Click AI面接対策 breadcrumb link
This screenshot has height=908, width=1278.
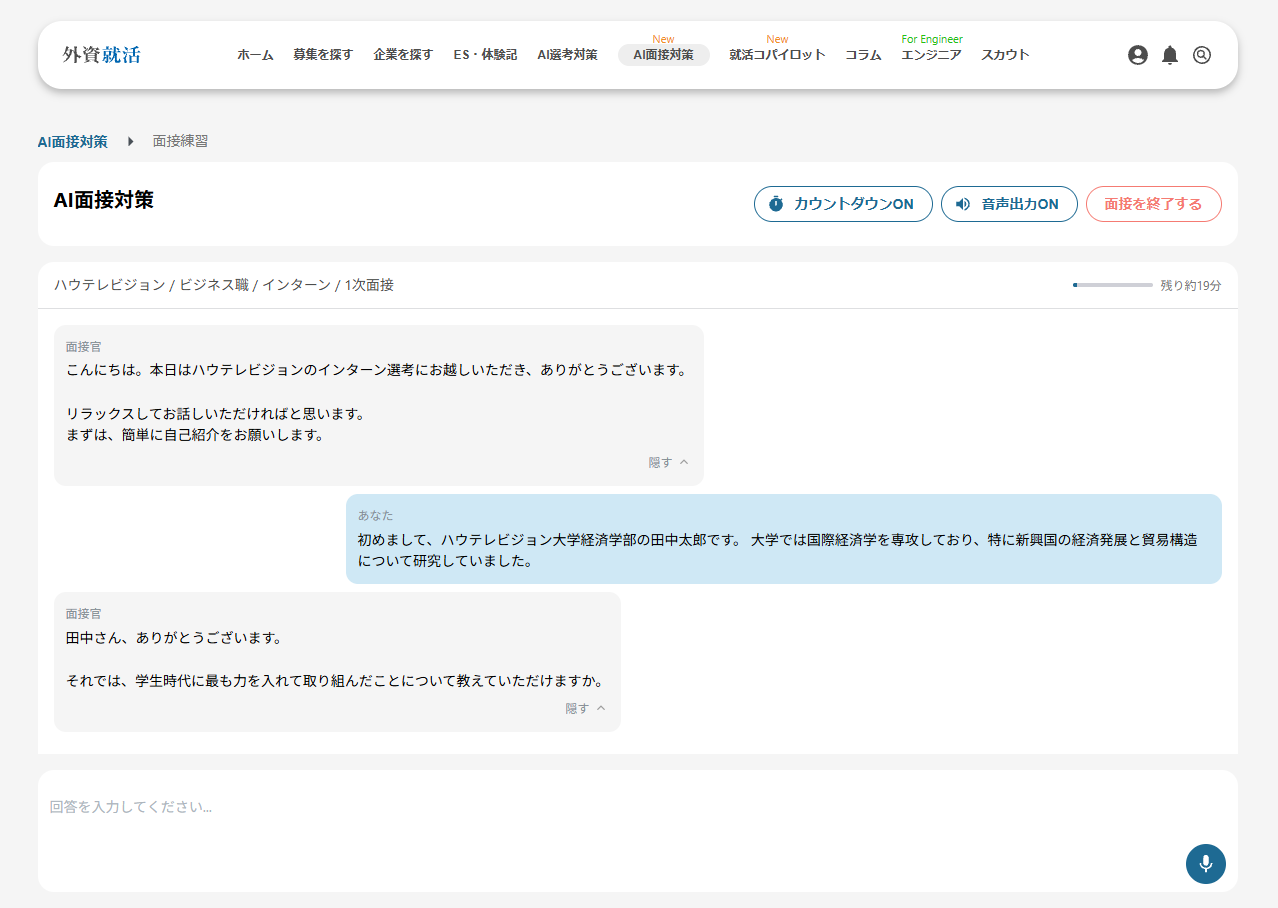pos(73,142)
